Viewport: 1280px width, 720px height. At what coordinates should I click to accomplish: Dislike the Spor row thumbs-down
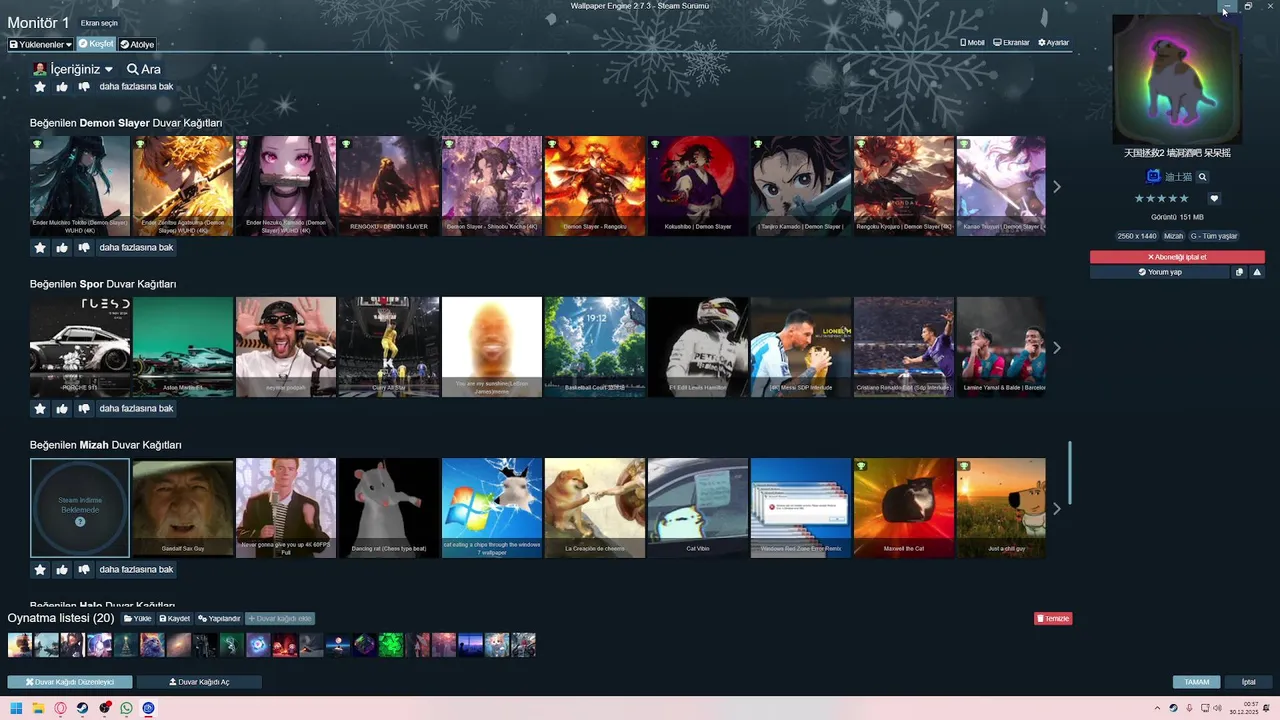[x=84, y=409]
